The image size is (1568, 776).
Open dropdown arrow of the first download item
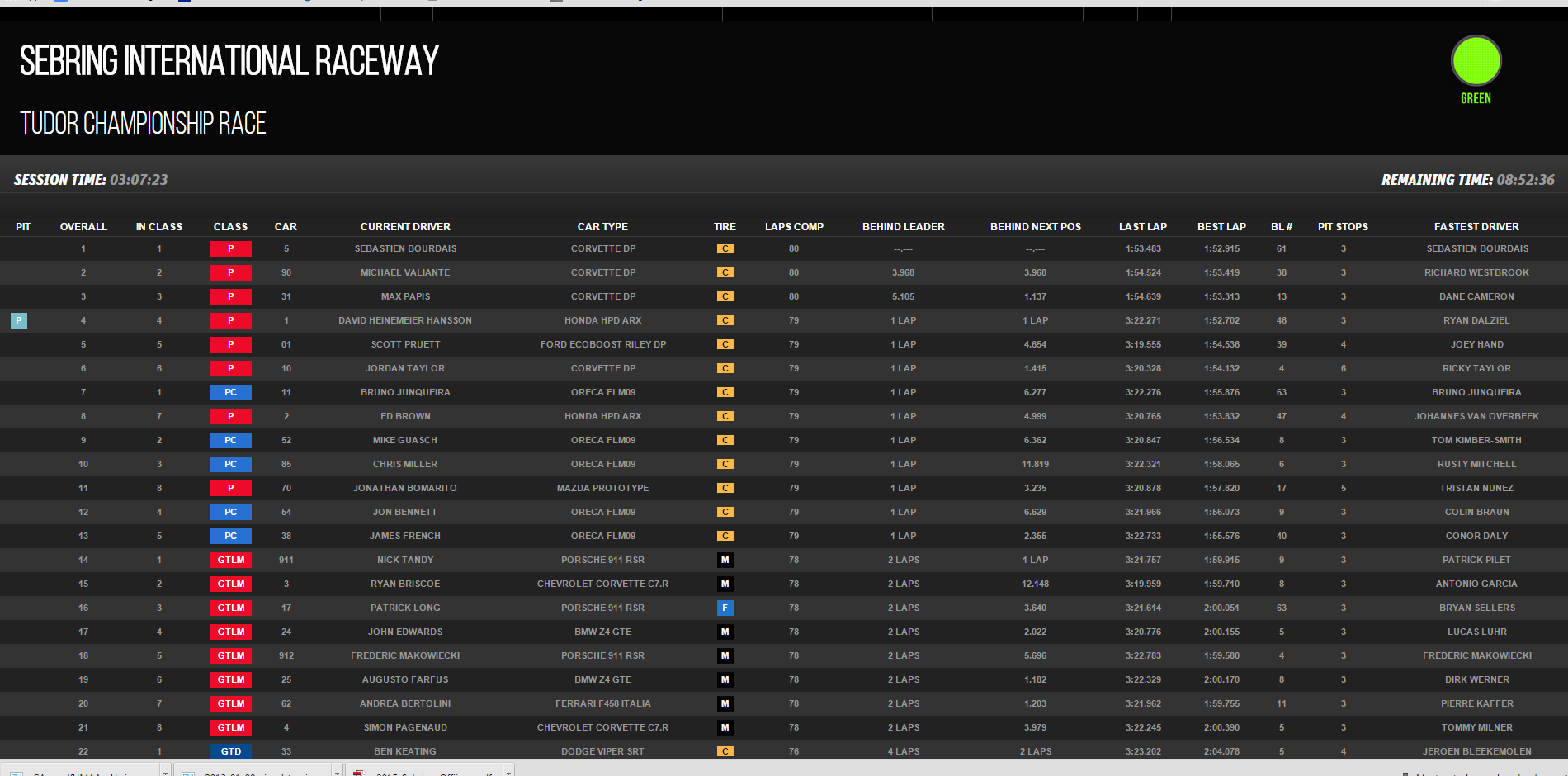click(x=166, y=771)
